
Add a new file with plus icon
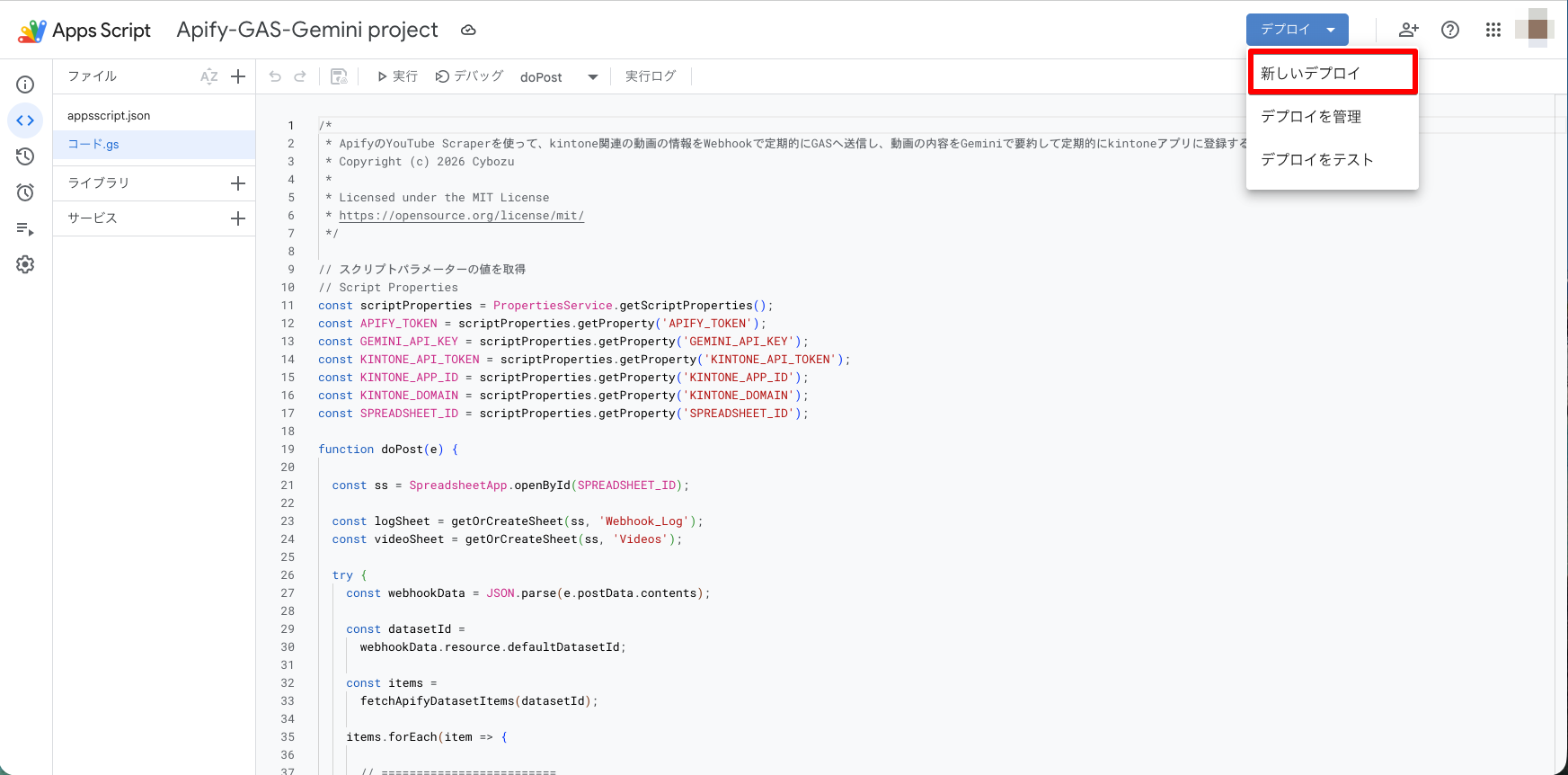[238, 76]
